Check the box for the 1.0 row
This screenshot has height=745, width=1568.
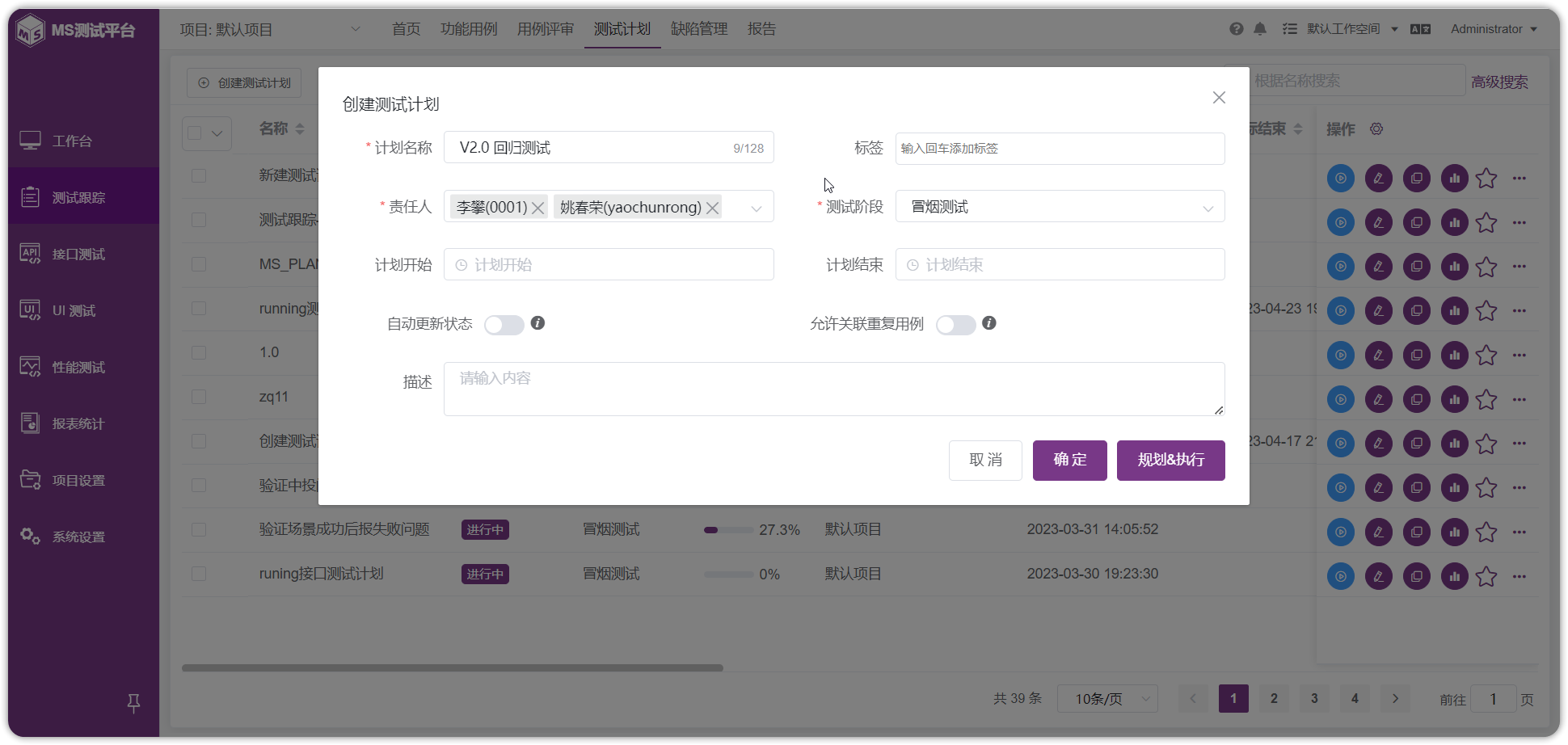199,353
